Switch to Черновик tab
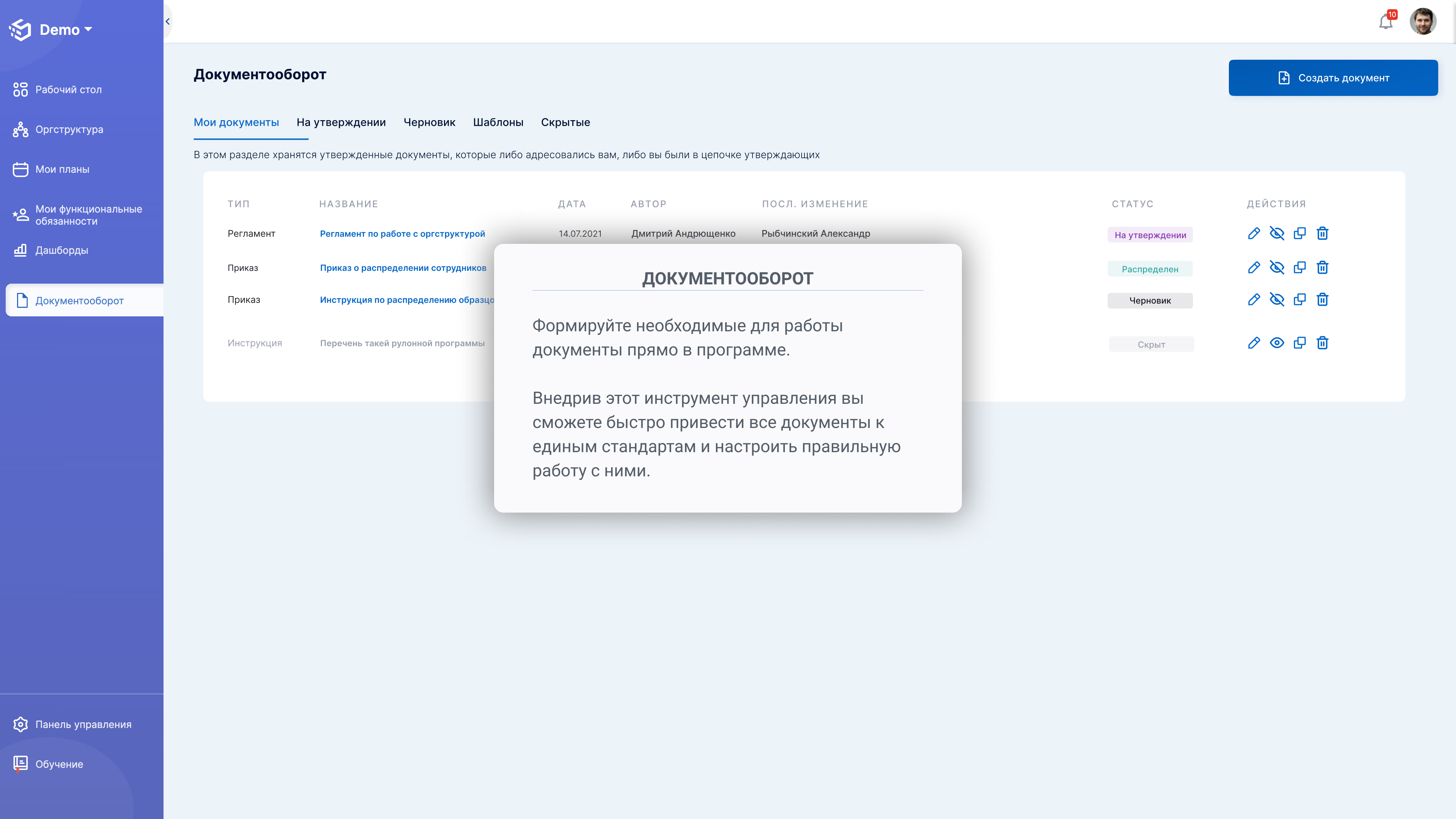The width and height of the screenshot is (1456, 819). coord(429,122)
